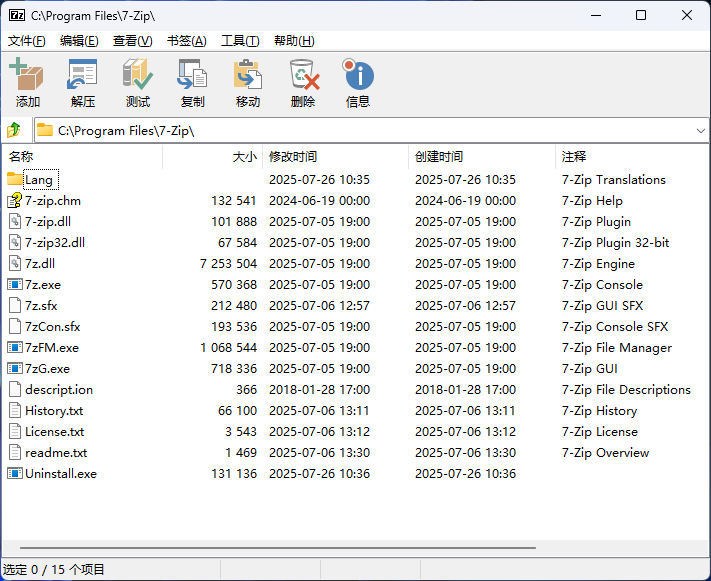This screenshot has width=711, height=581.
Task: Click the size value 1 068 544
Action: pyautogui.click(x=228, y=347)
